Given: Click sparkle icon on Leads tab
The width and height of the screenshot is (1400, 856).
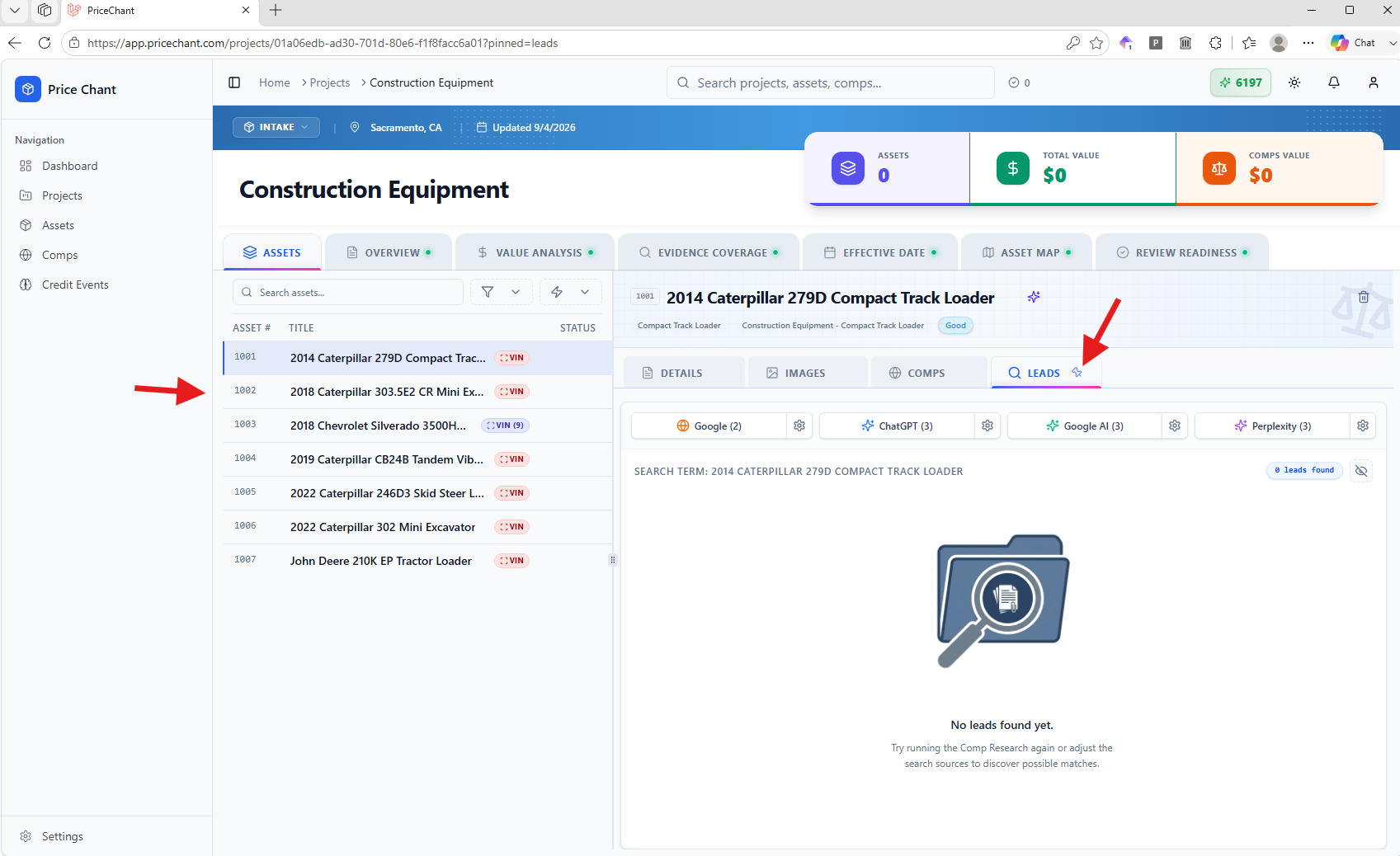Looking at the screenshot, I should tap(1077, 373).
